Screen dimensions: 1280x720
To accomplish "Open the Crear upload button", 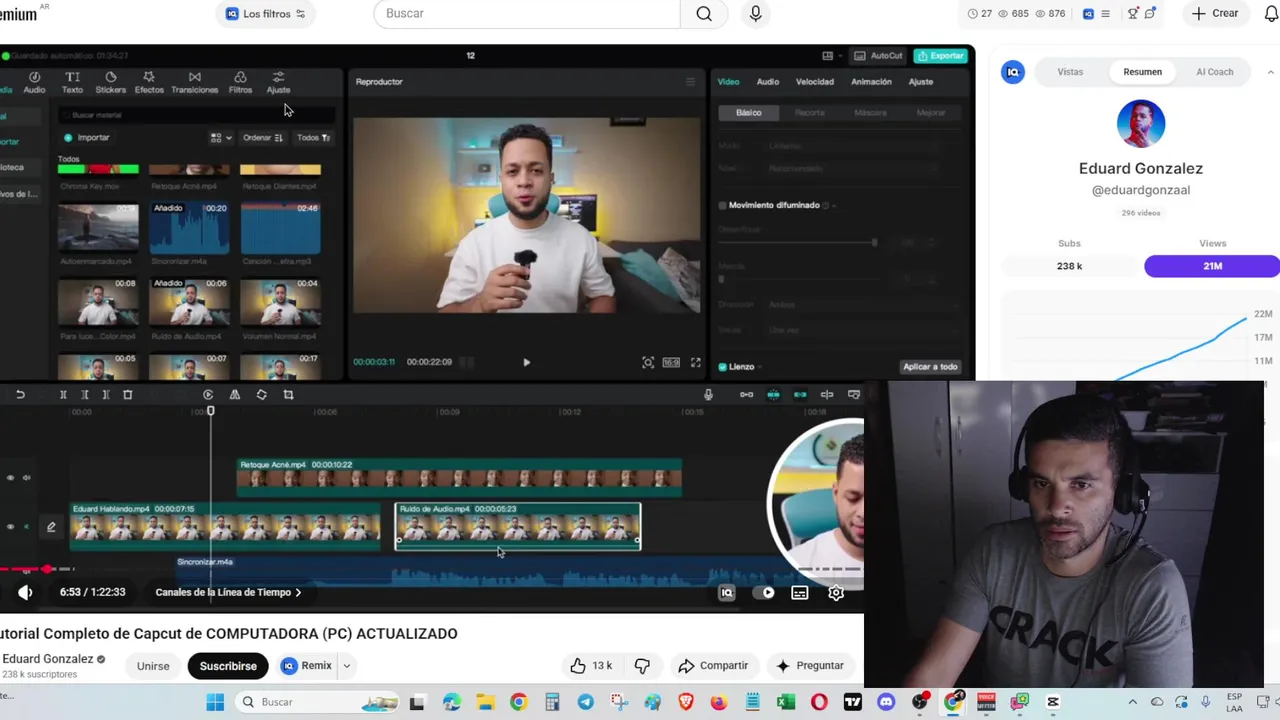I will tap(1215, 13).
